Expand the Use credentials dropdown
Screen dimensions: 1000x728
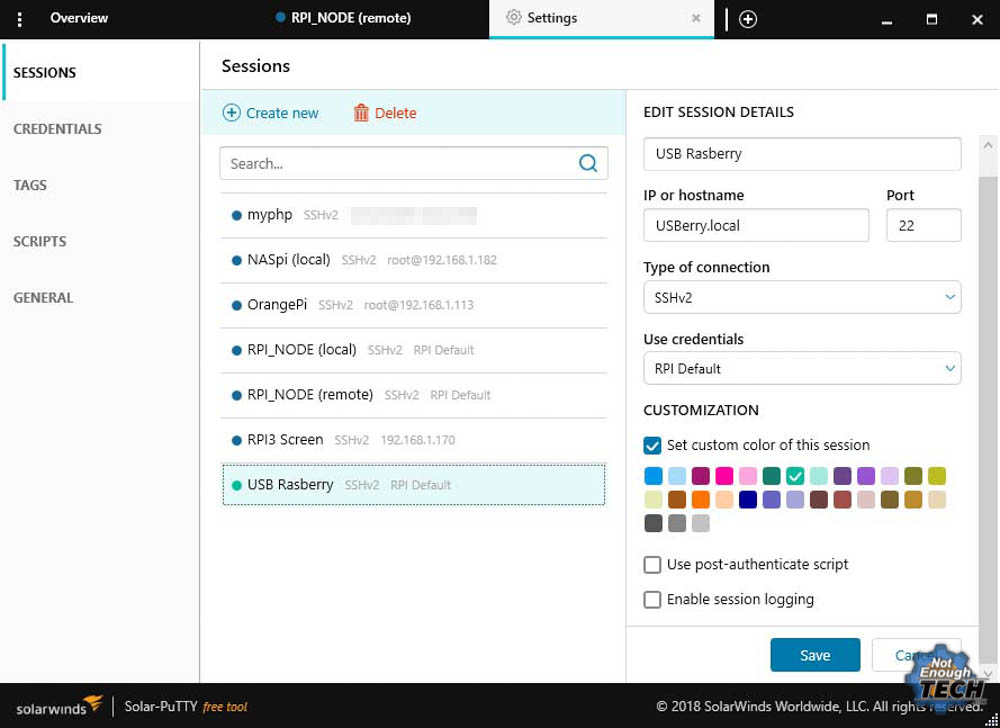[802, 368]
